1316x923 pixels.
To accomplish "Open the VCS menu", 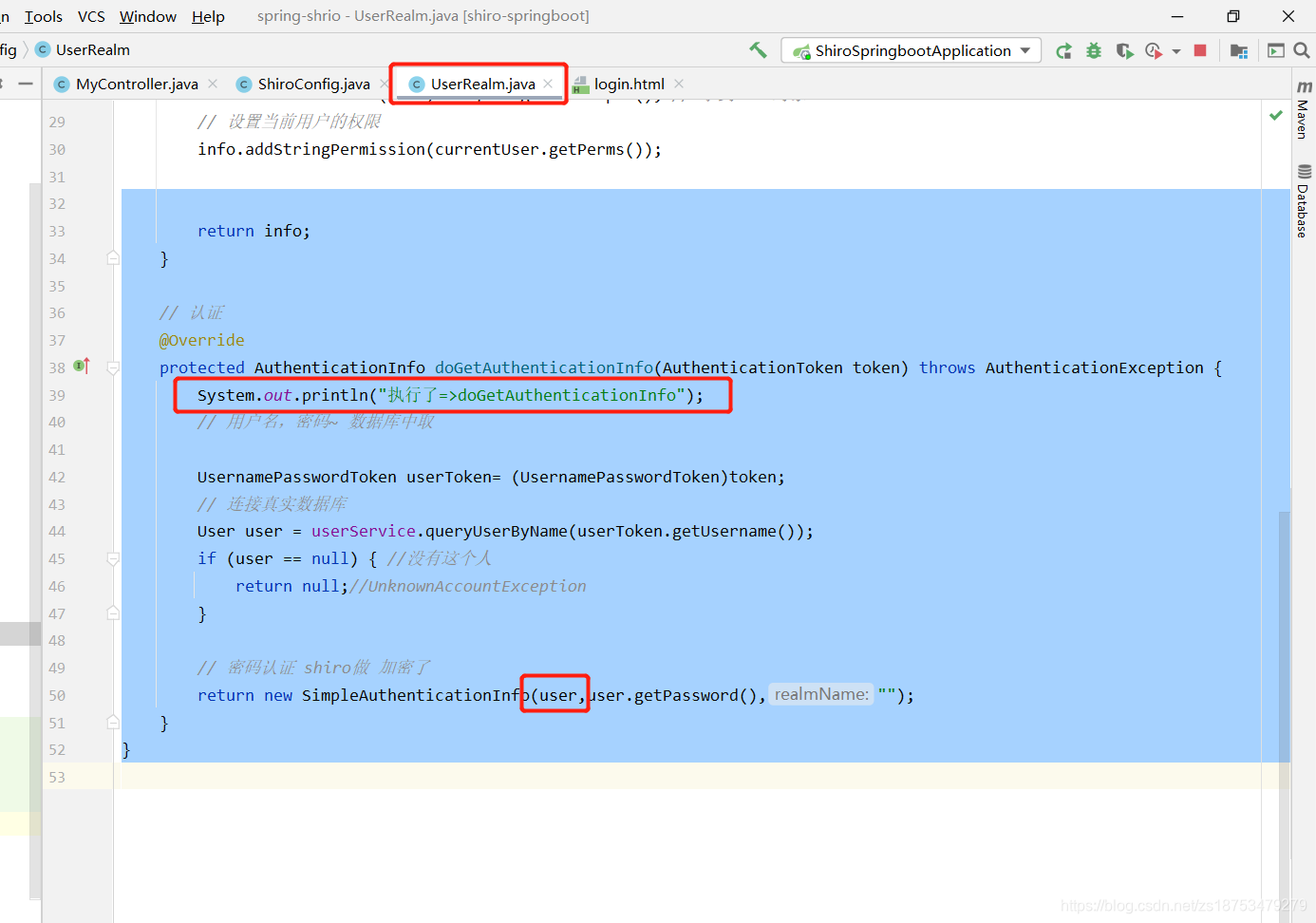I will pyautogui.click(x=91, y=16).
